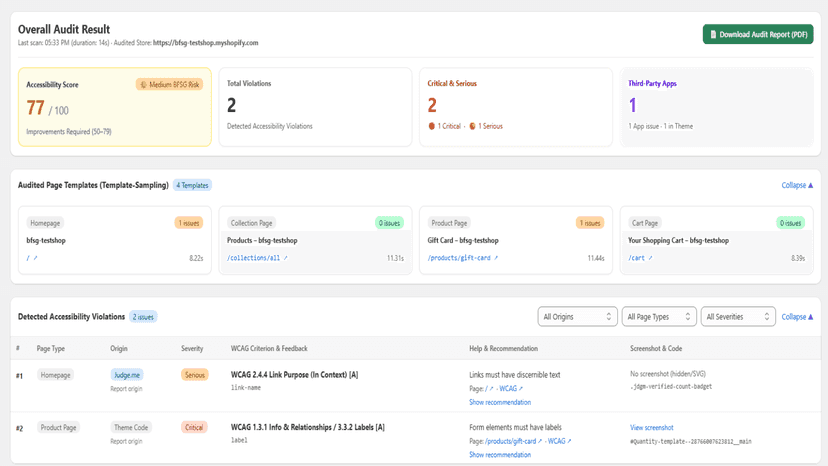Collapse the Detected Accessibility Violations section
The height and width of the screenshot is (466, 828).
pyautogui.click(x=797, y=316)
